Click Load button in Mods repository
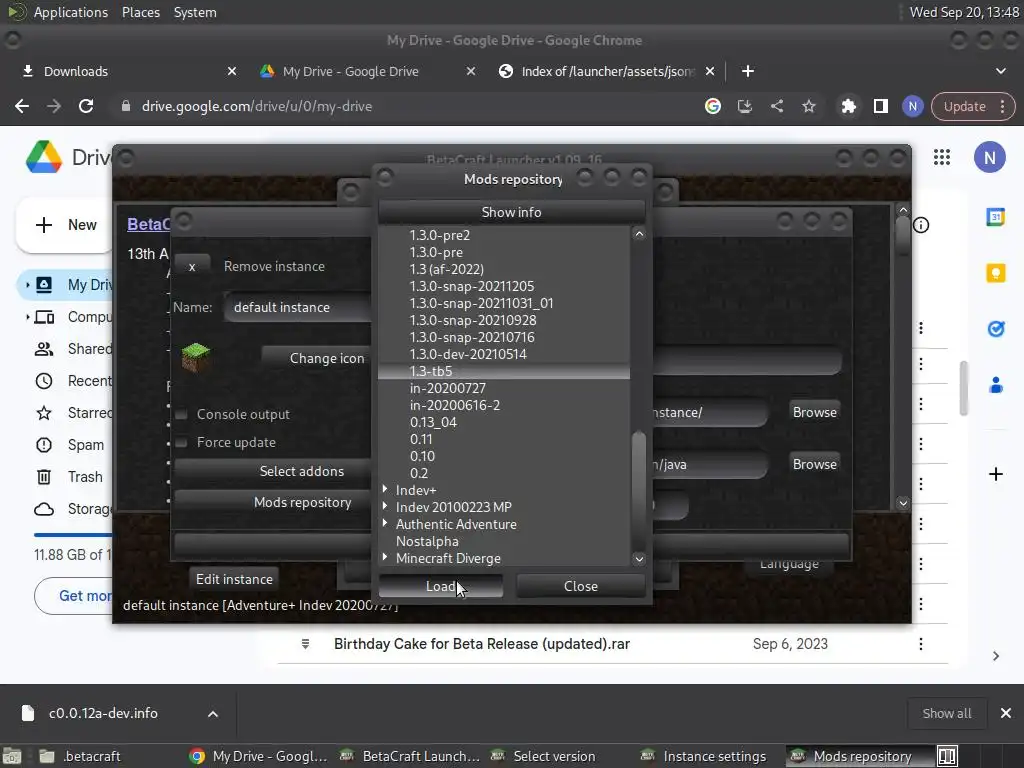This screenshot has width=1024, height=768. (441, 586)
